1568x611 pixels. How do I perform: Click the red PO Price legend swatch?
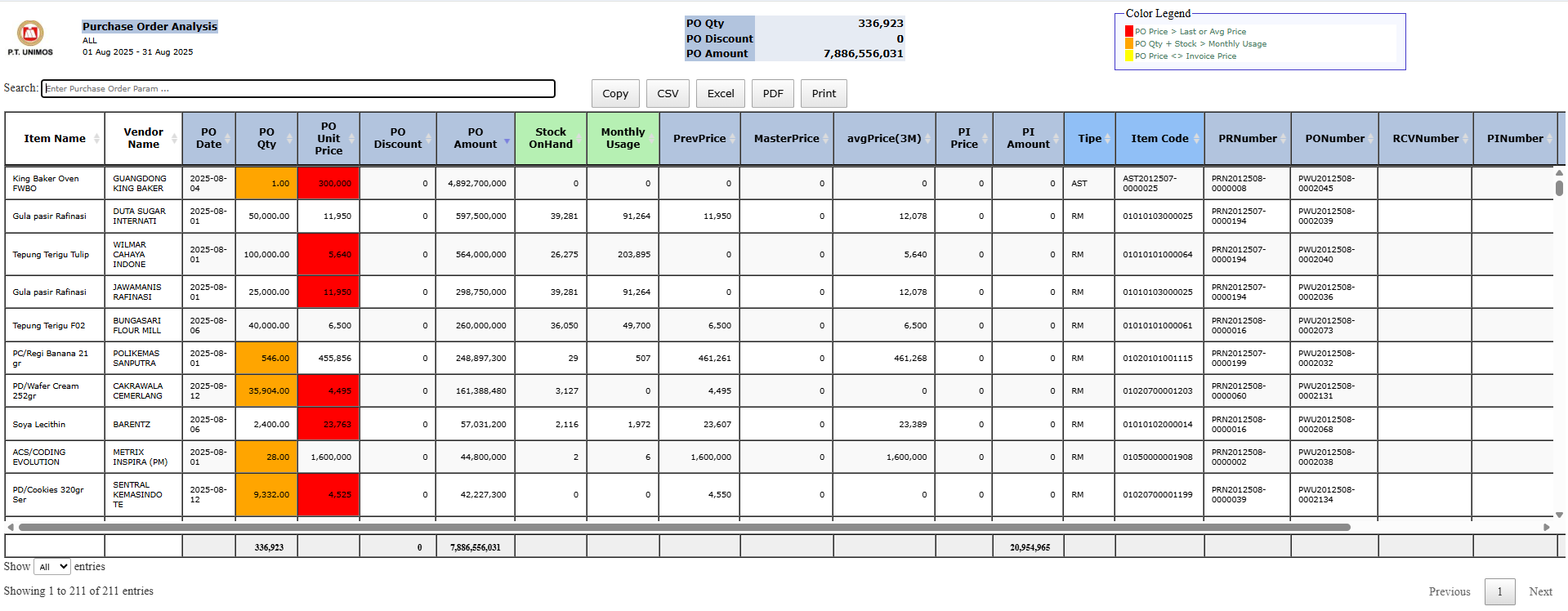tap(1129, 32)
